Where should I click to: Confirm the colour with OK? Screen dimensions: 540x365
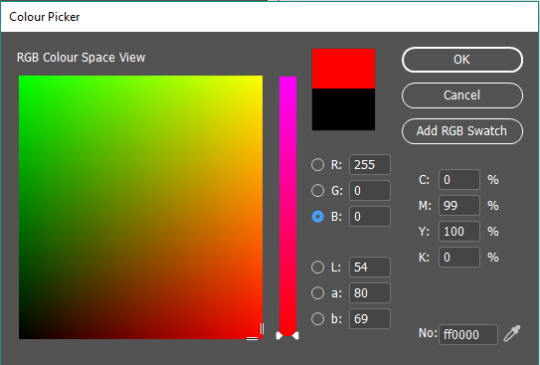(x=462, y=60)
